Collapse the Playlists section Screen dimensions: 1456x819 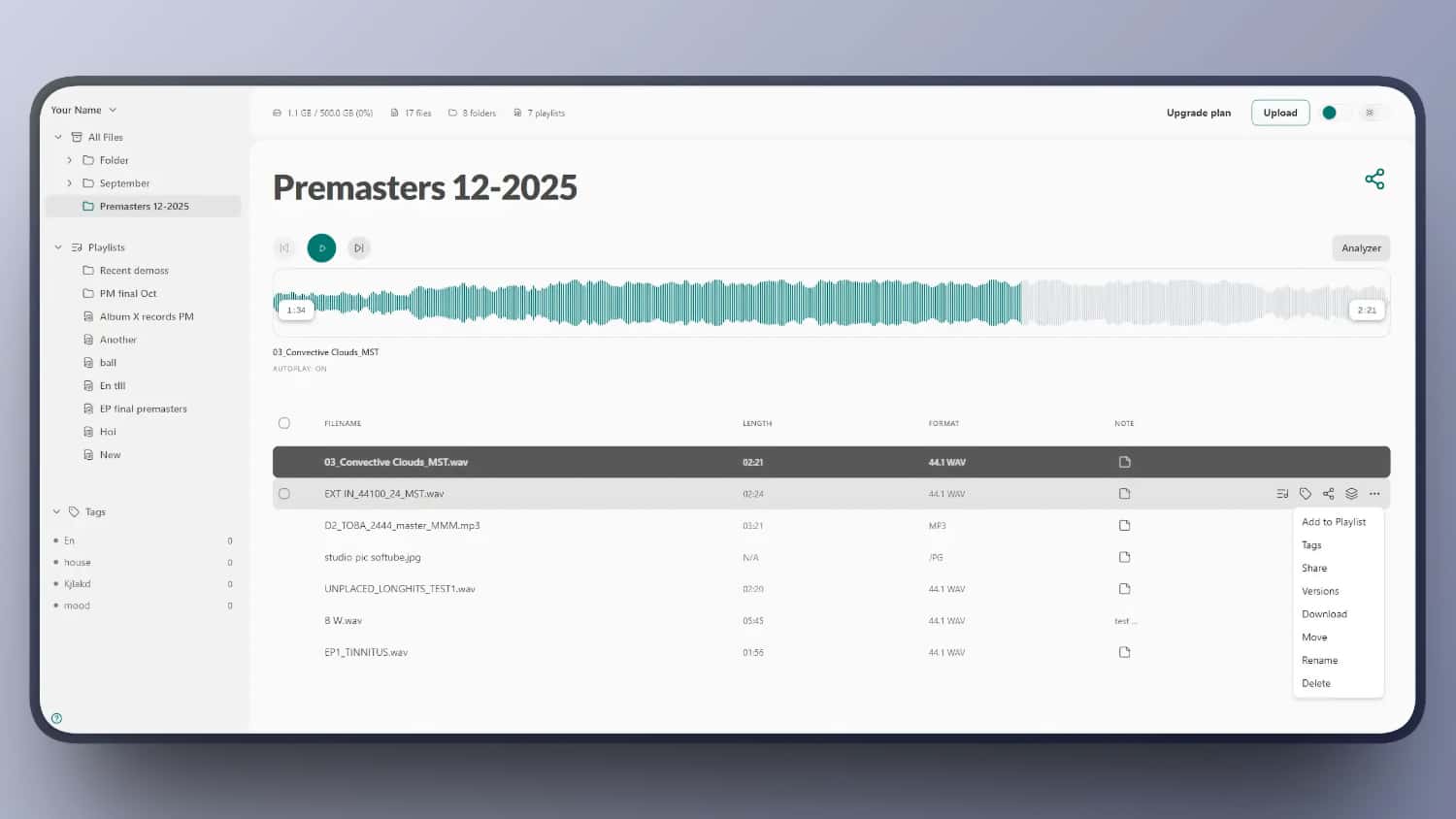58,247
